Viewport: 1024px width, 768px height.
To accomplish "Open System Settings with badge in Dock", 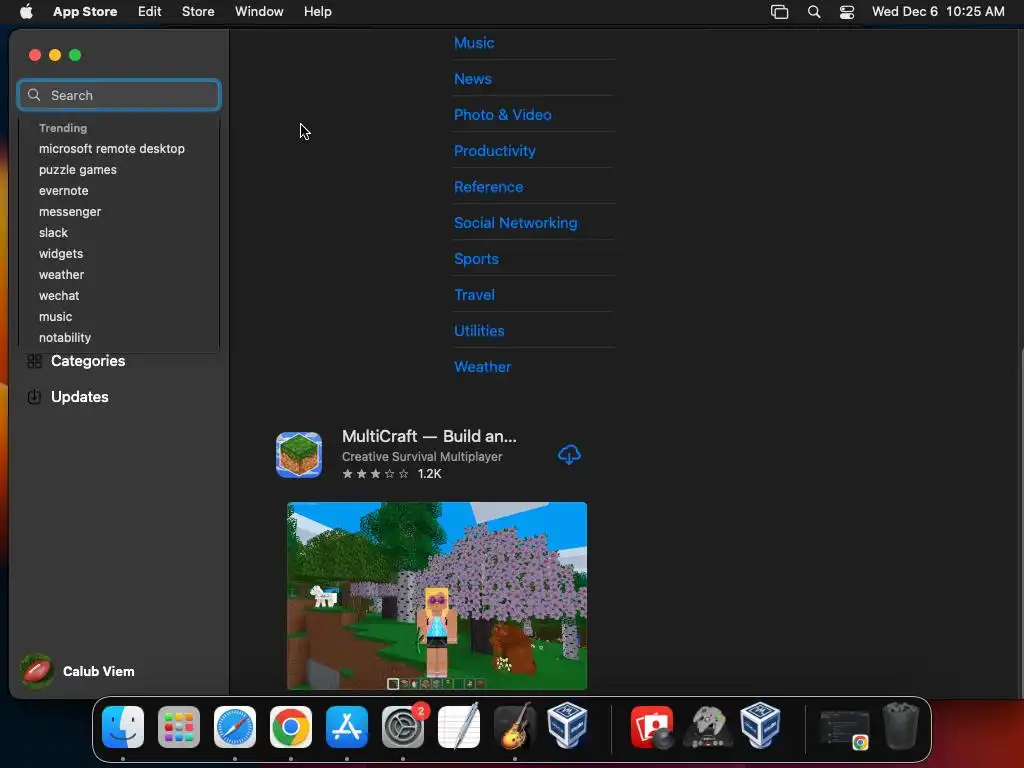I will click(x=403, y=727).
